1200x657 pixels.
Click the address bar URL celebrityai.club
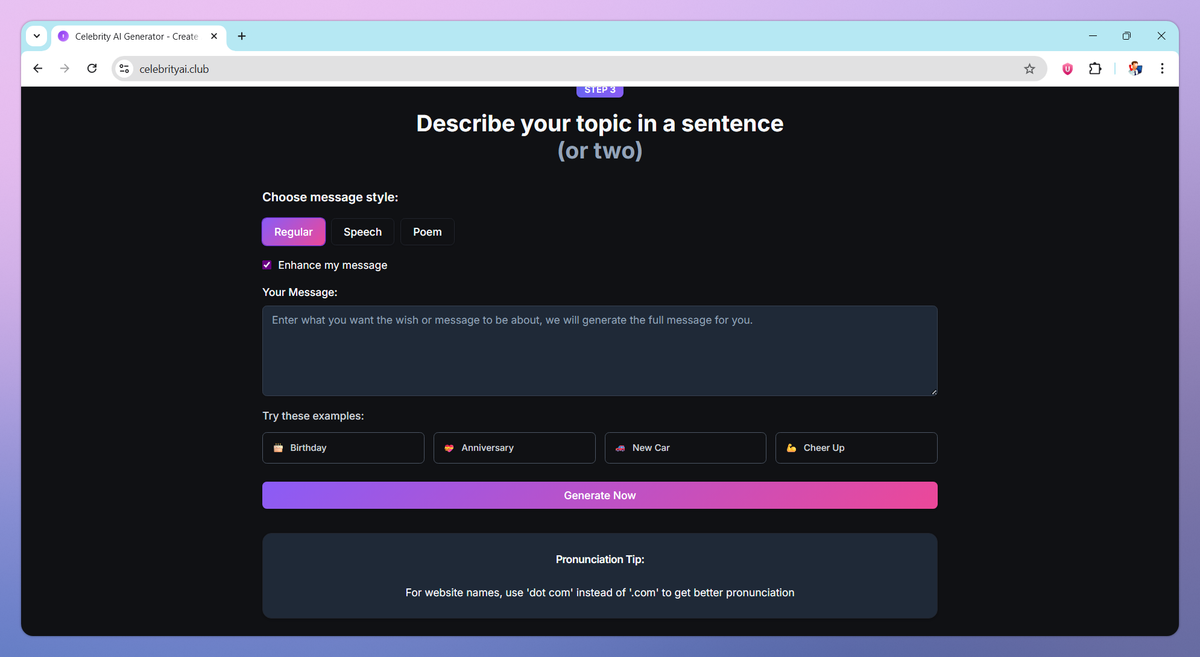[174, 69]
